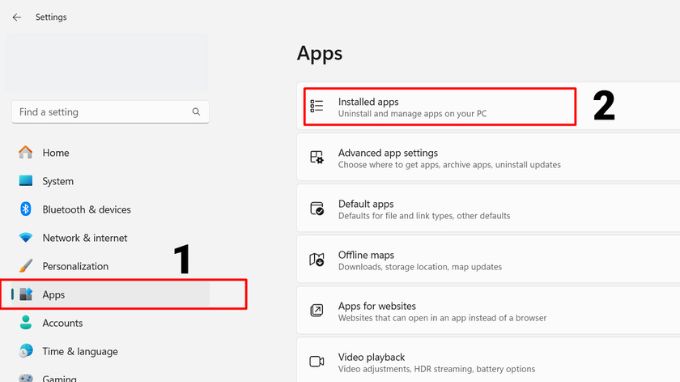Click the Default apps icon
Viewport: 680px width, 382px height.
[317, 209]
